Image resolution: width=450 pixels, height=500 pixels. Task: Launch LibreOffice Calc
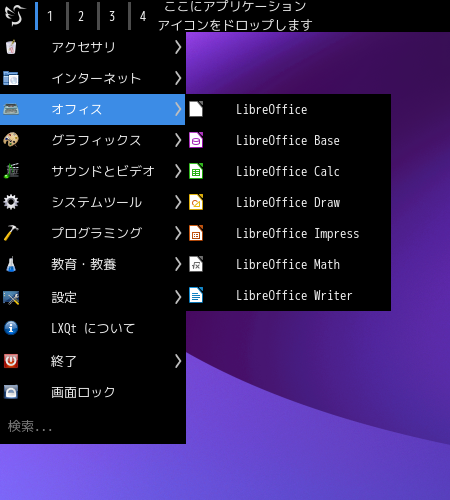coord(288,171)
